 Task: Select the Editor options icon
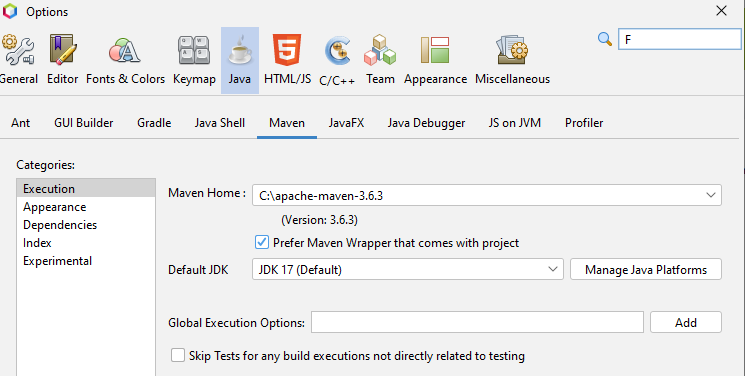[x=62, y=60]
